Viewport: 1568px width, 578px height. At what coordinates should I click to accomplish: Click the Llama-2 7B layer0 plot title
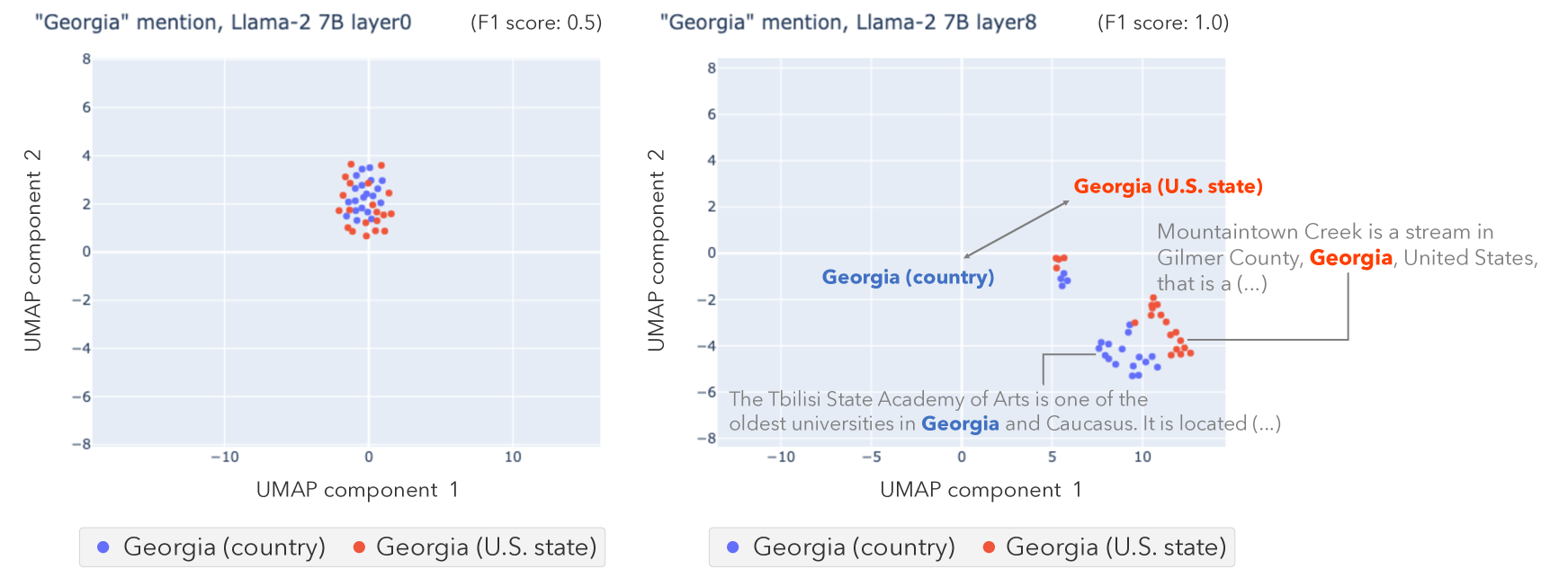(x=223, y=22)
